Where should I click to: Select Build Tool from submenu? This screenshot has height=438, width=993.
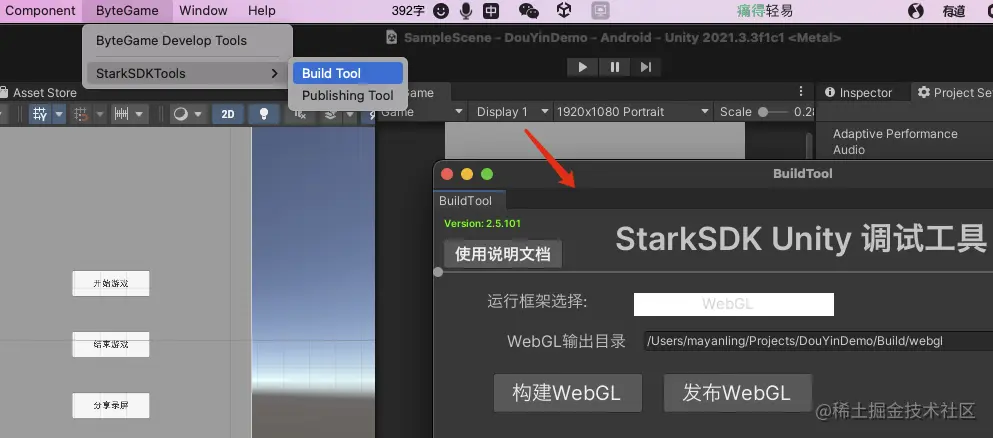point(348,73)
